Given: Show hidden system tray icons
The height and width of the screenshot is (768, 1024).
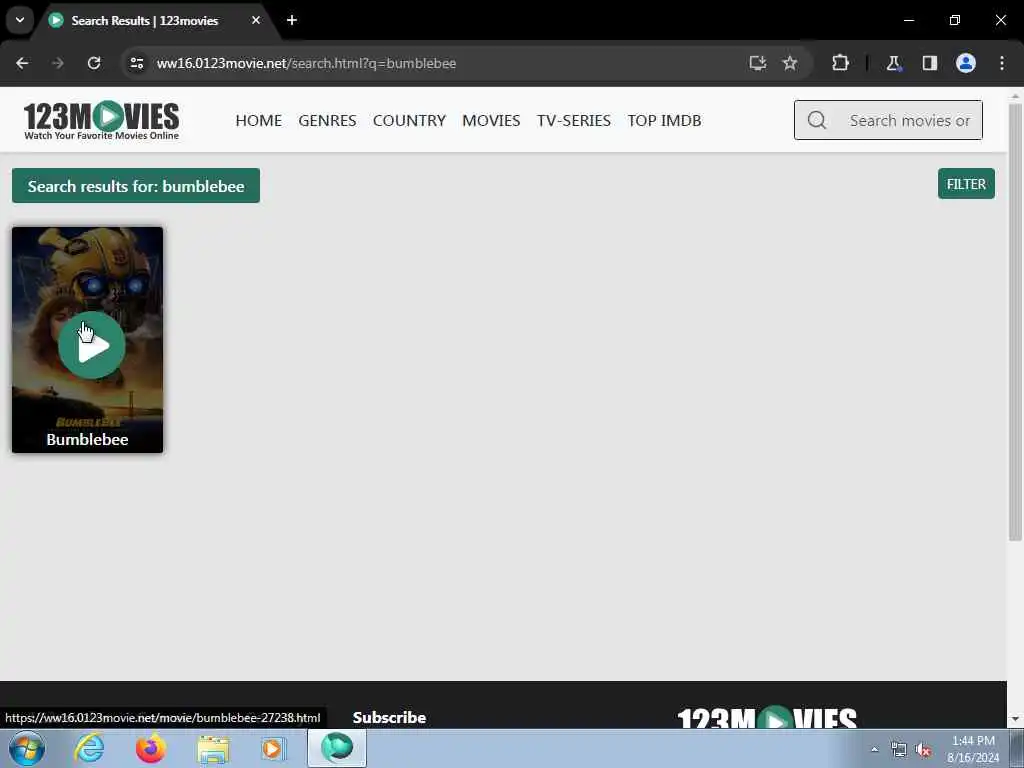Looking at the screenshot, I should pyautogui.click(x=874, y=749).
